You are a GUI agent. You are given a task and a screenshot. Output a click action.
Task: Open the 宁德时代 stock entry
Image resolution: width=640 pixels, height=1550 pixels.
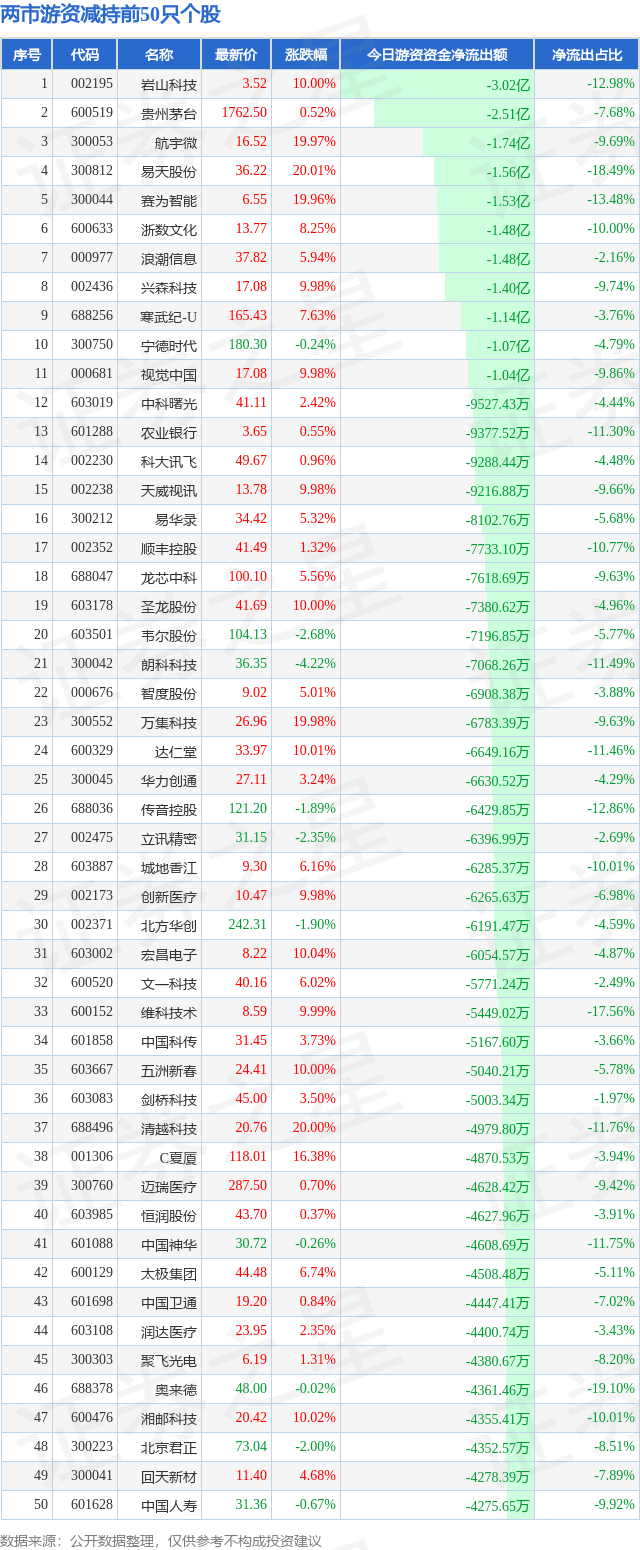(x=169, y=345)
